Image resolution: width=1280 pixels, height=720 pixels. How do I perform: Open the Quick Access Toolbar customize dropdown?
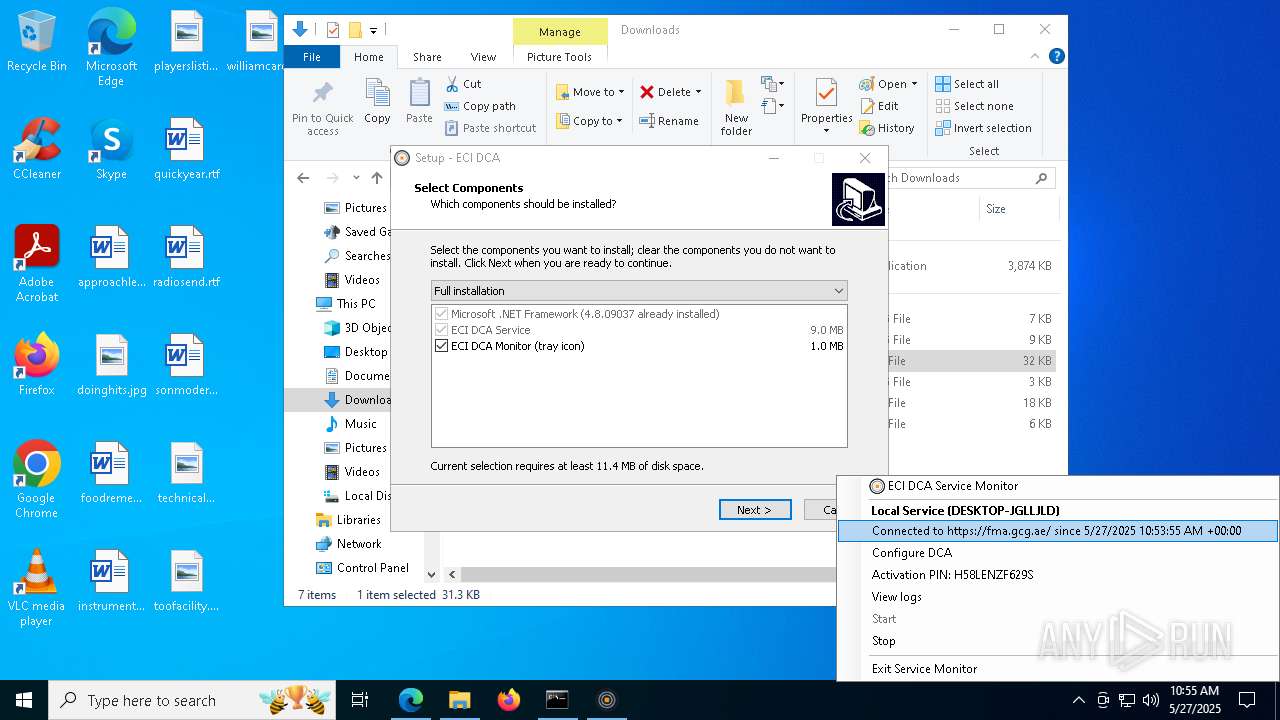tap(374, 30)
